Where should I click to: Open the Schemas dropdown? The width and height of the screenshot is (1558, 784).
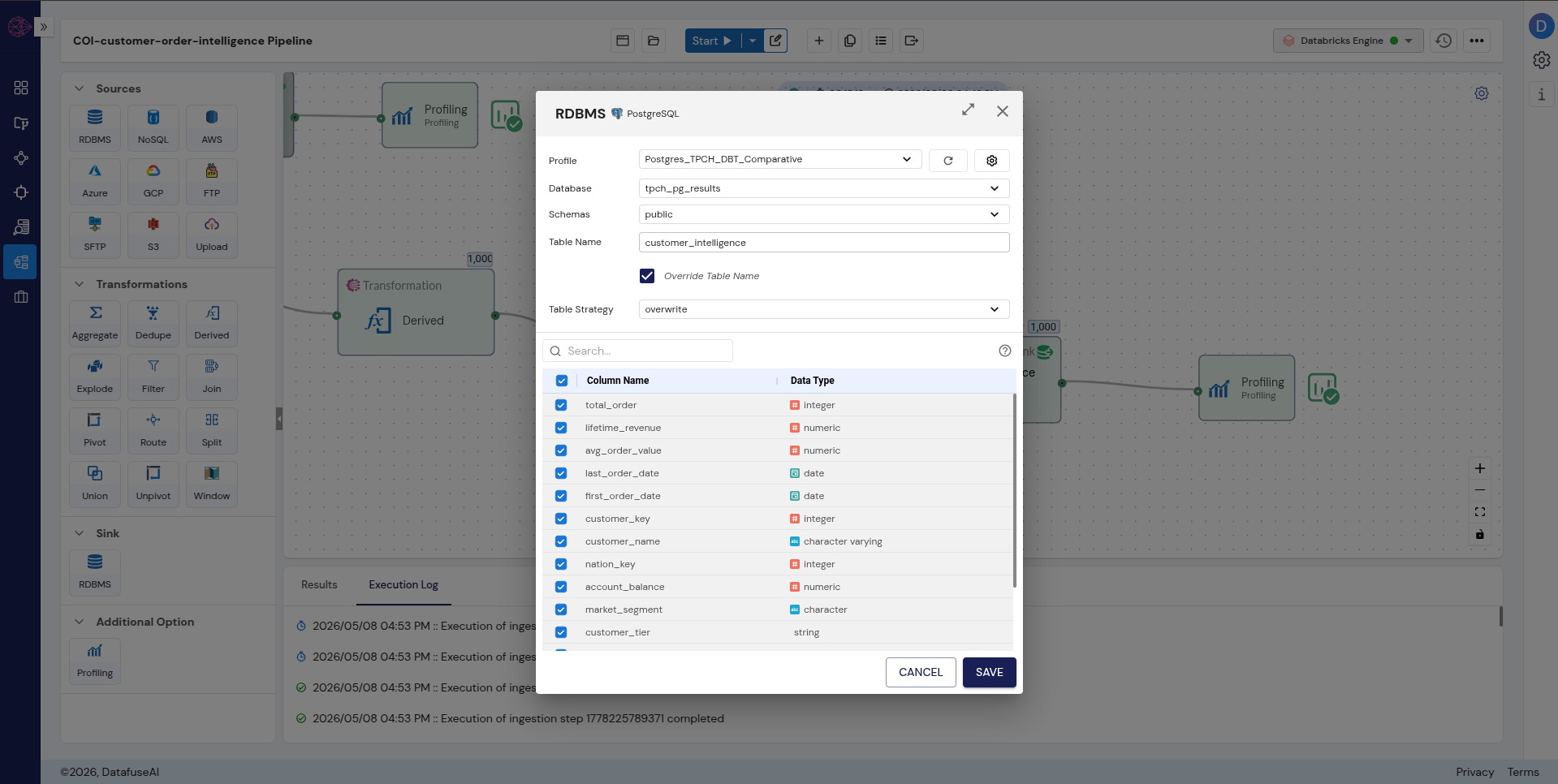[x=824, y=214]
